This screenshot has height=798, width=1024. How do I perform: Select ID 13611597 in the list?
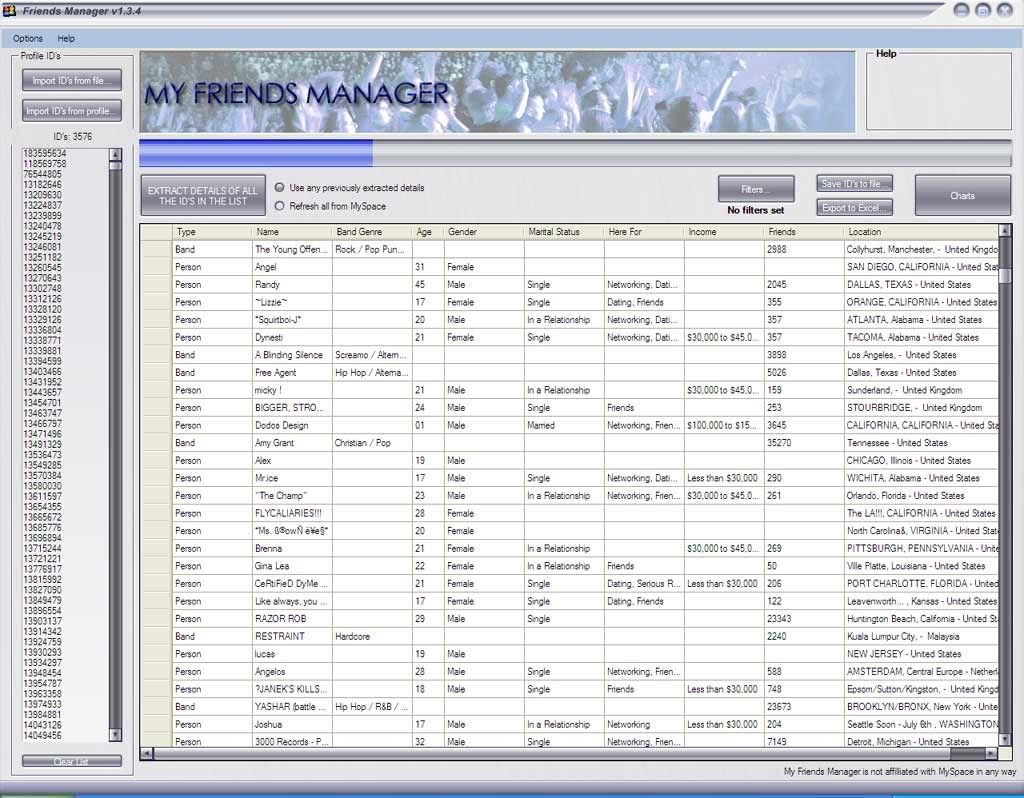click(x=42, y=496)
